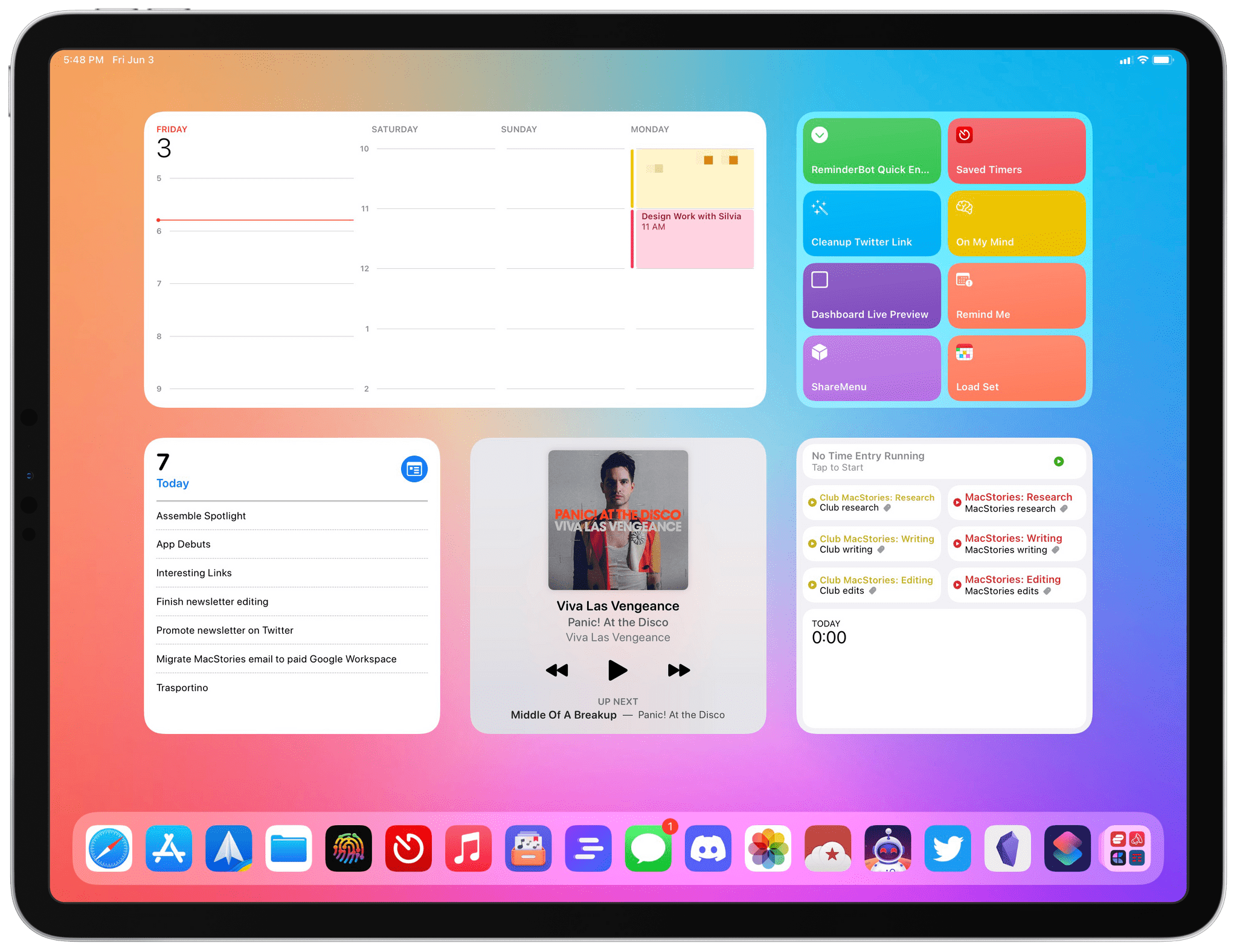This screenshot has height=952, width=1237.
Task: Run the On My Mind shortcut
Action: click(1017, 224)
